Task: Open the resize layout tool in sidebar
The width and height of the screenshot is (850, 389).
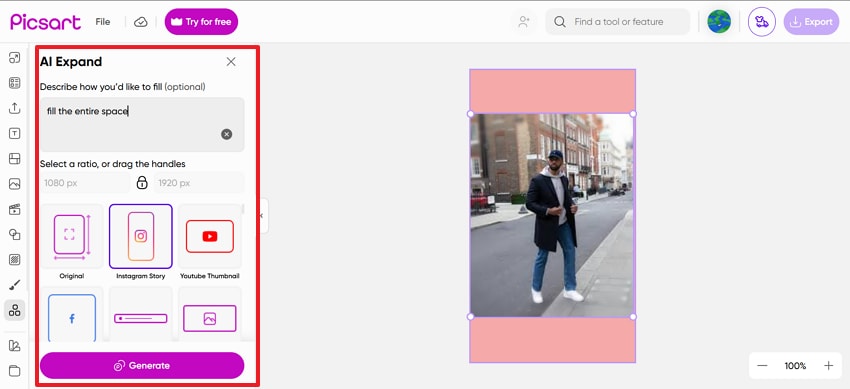Action: tap(15, 58)
